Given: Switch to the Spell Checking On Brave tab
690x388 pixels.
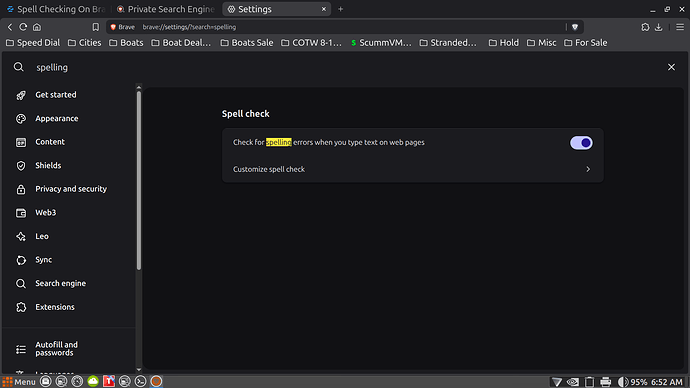Looking at the screenshot, I should click(55, 9).
